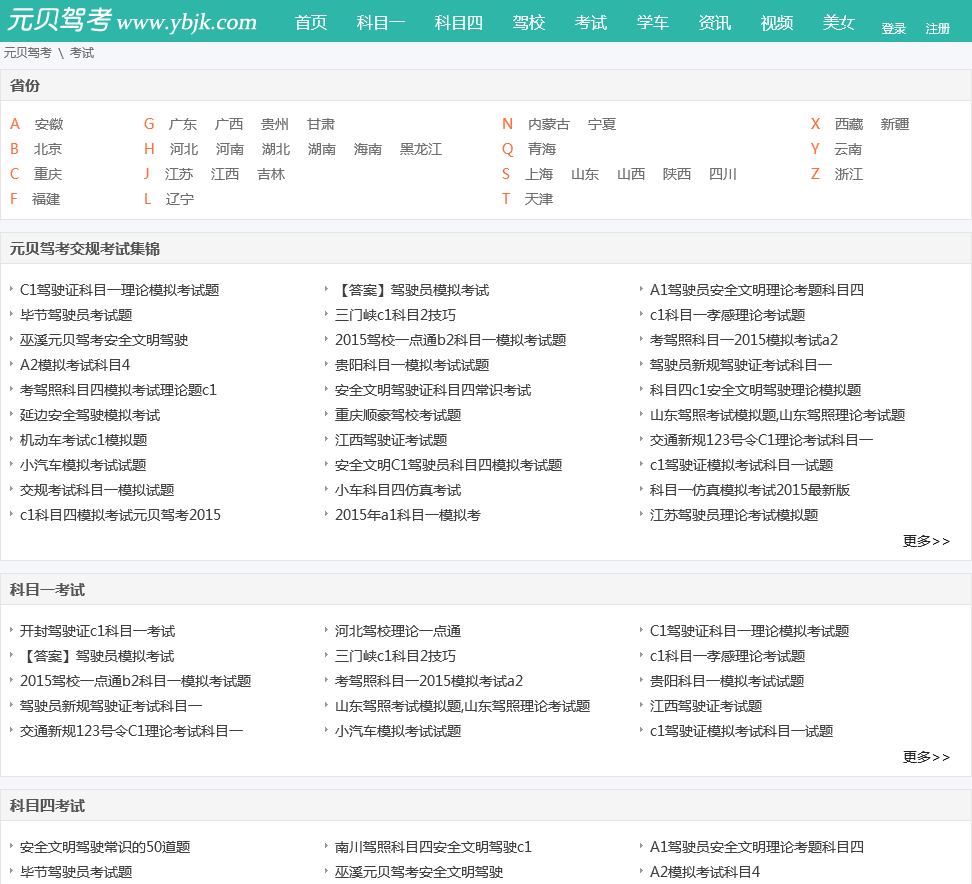972x884 pixels.
Task: Open 安全文明驾驶证科目四常识考试 link
Action: click(433, 390)
